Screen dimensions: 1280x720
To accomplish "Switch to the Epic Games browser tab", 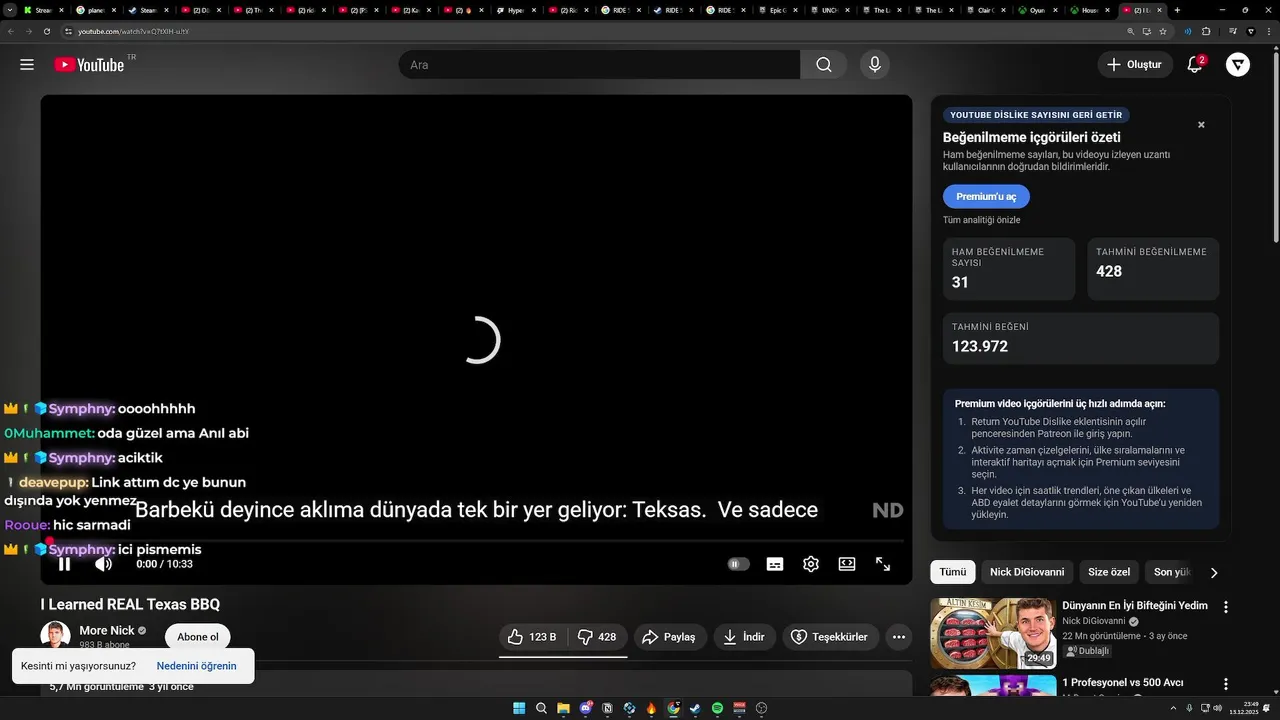I will click(777, 10).
